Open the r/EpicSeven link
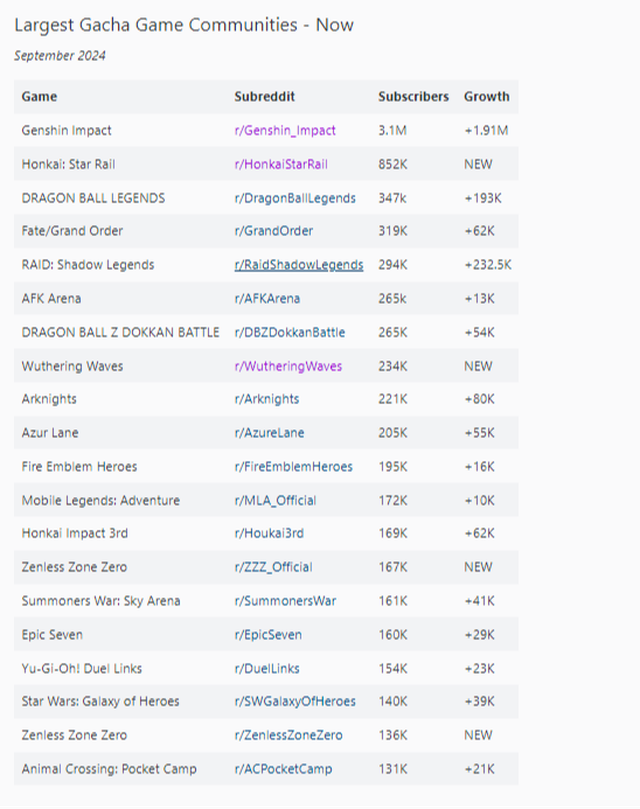 click(268, 635)
